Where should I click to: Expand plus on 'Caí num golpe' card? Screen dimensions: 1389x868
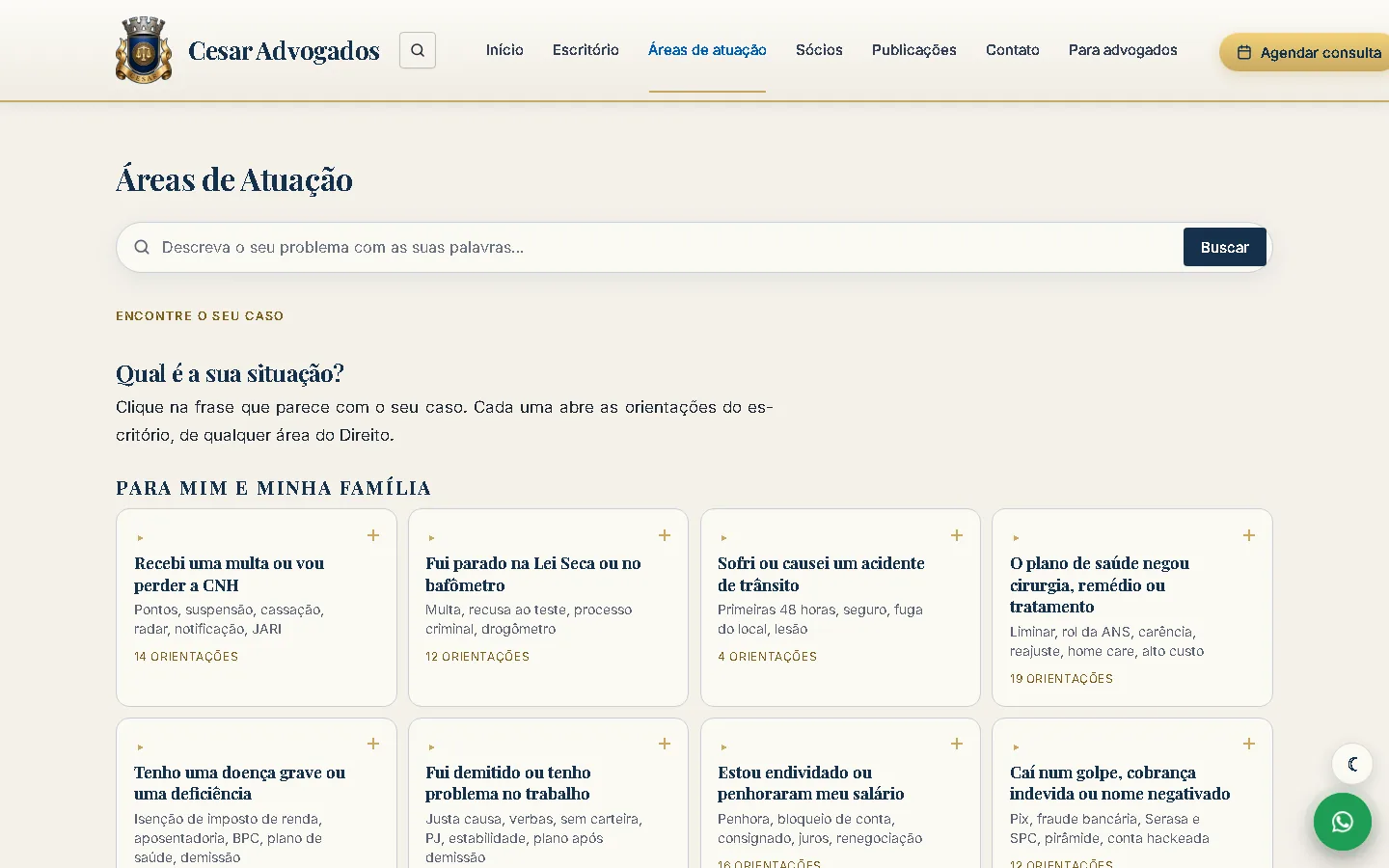point(1249,744)
